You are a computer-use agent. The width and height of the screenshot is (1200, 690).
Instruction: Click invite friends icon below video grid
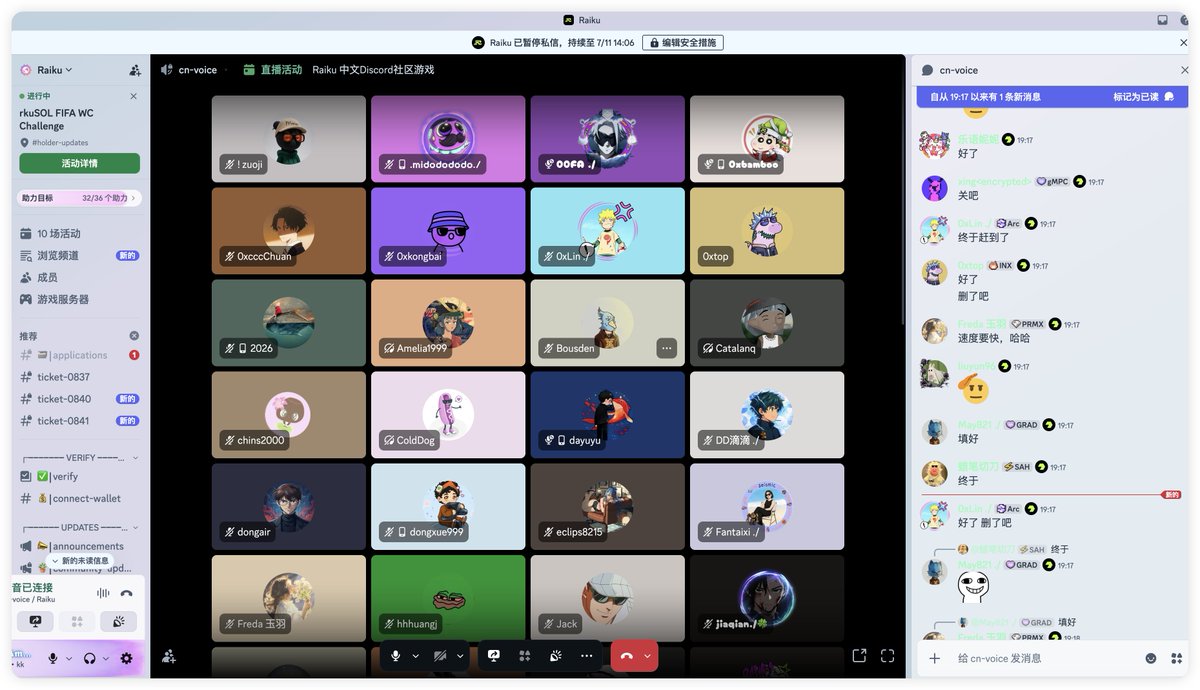click(x=169, y=656)
